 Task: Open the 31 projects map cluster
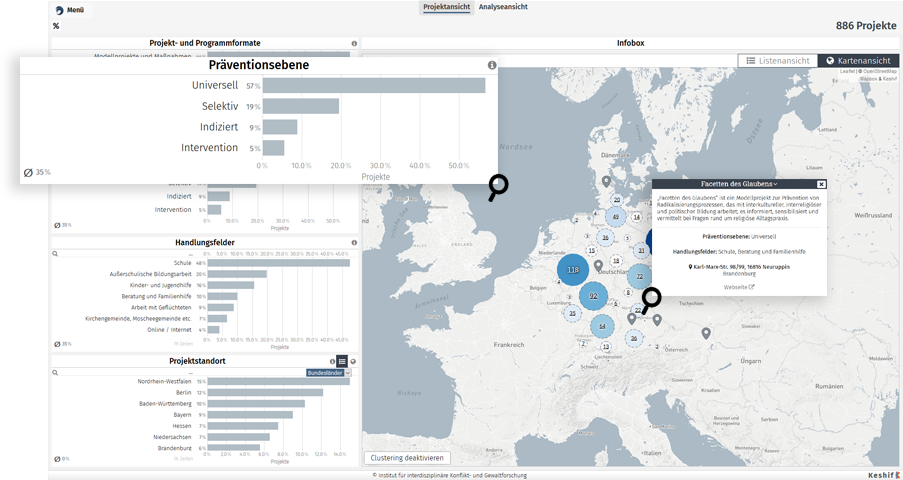coord(642,251)
